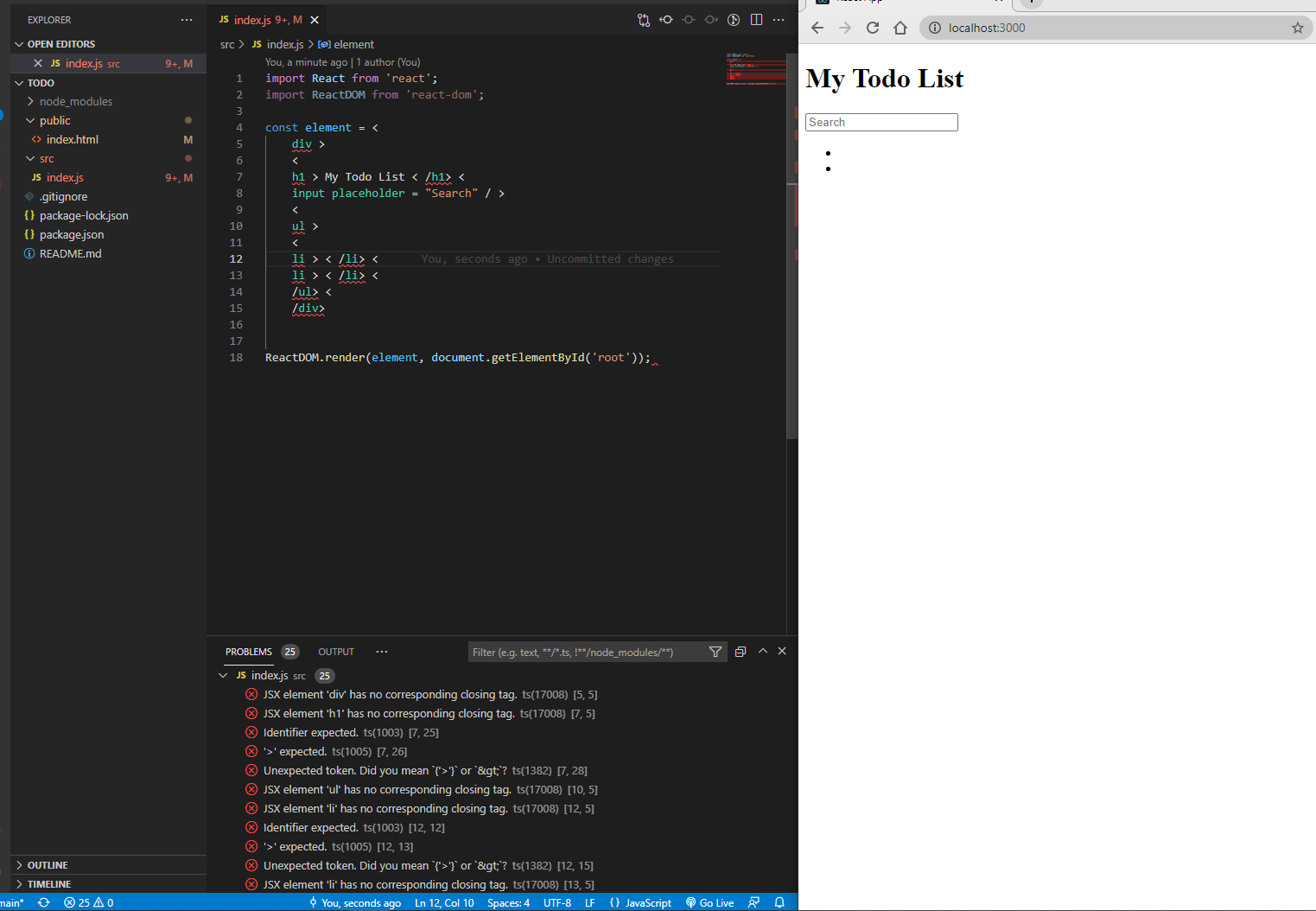Click the editor vertical scrollbar
The image size is (1316, 911).
[x=792, y=246]
